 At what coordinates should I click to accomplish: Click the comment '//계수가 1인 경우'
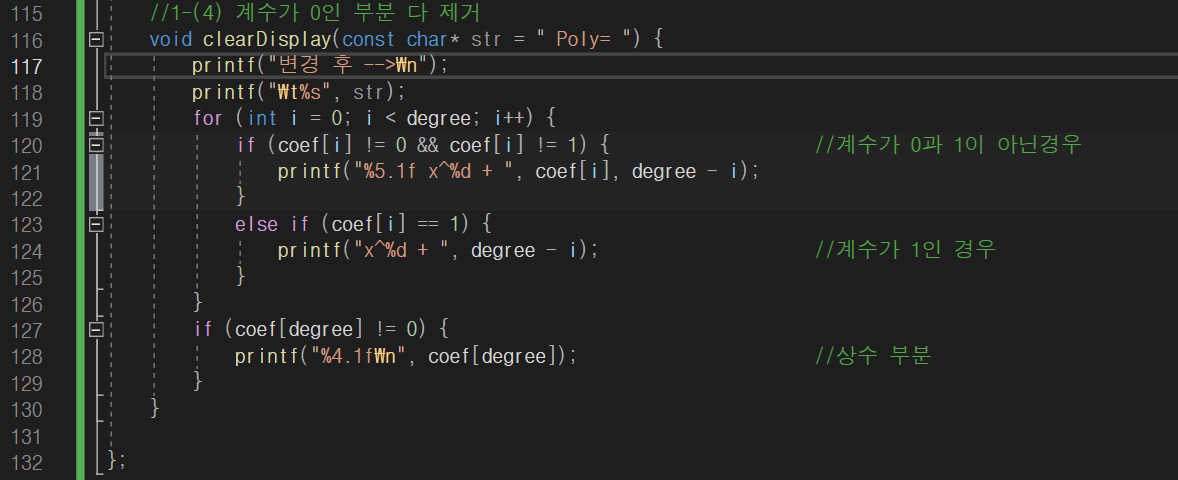pyautogui.click(x=906, y=250)
